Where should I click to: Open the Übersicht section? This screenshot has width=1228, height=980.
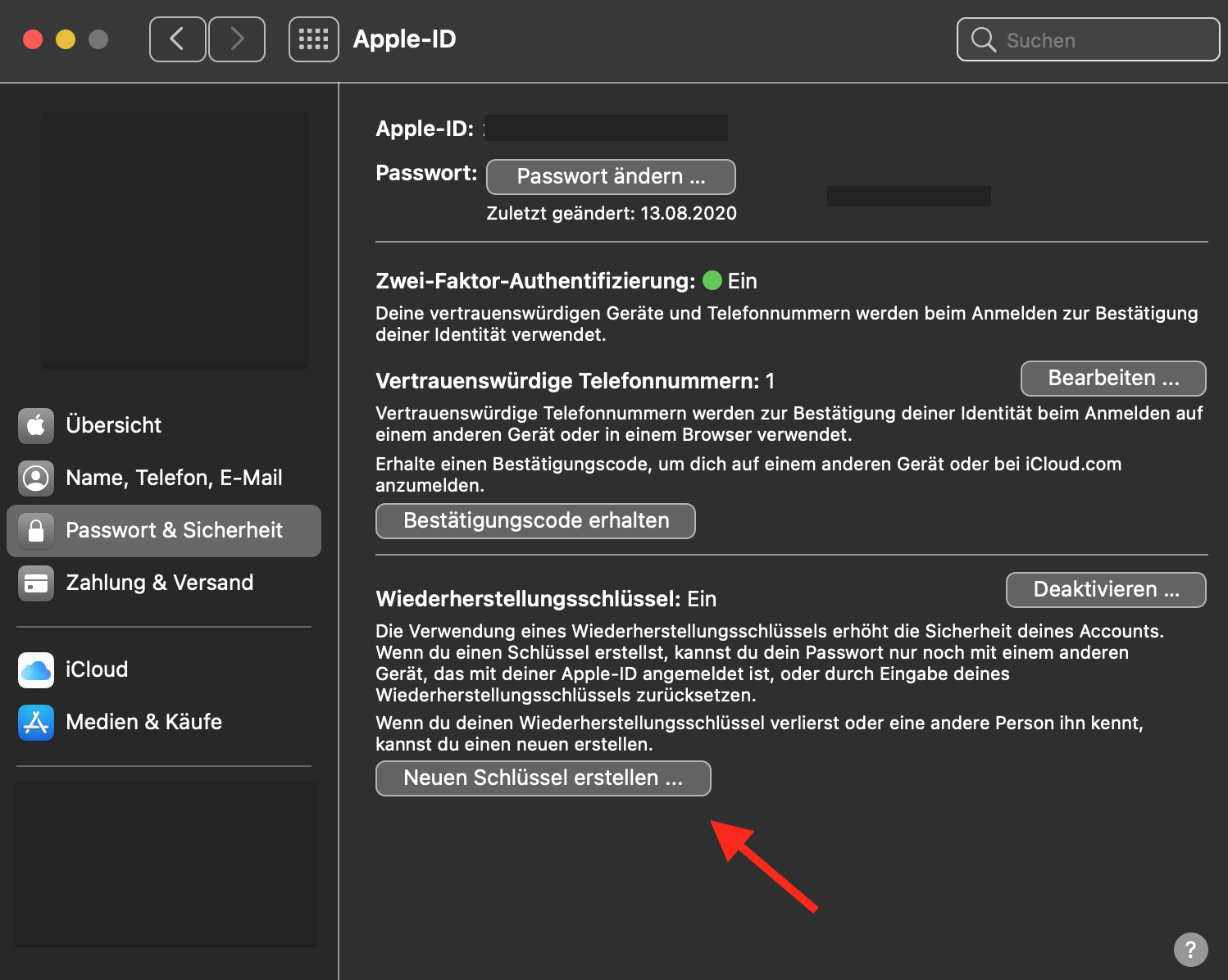[164, 425]
